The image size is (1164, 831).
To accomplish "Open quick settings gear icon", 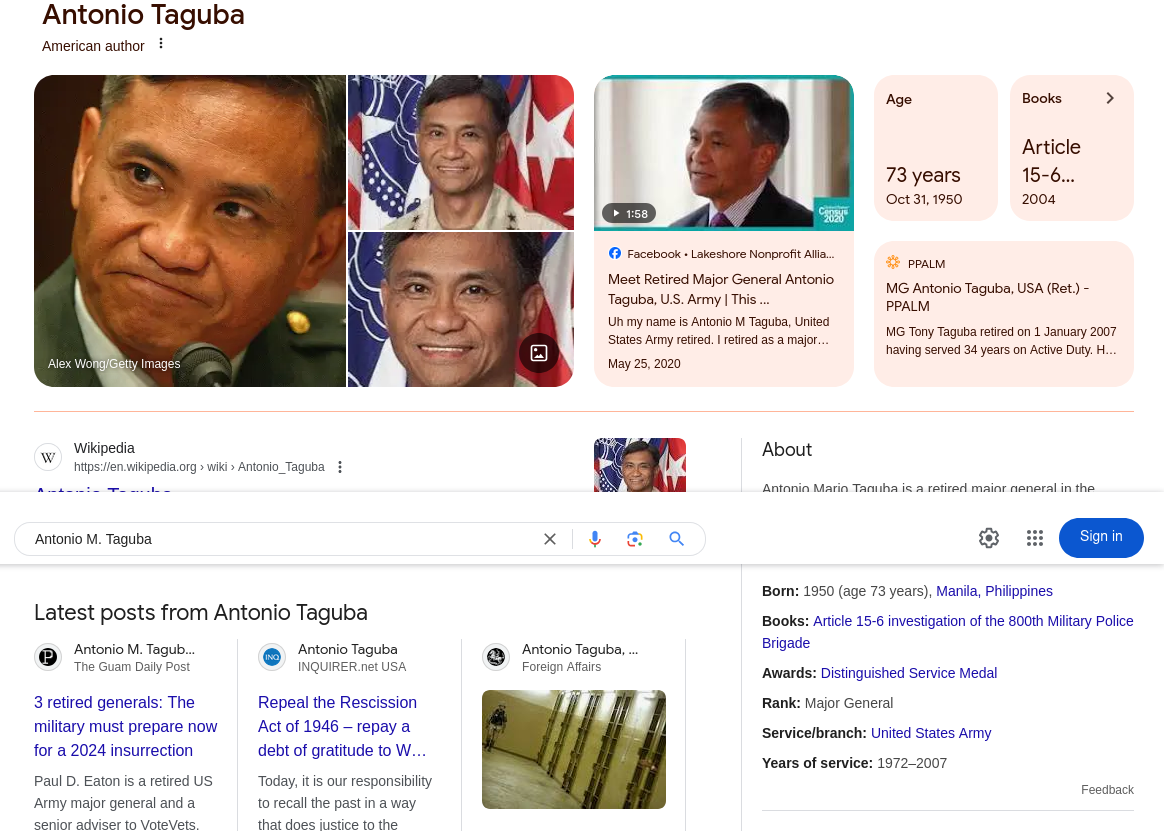I will coord(989,538).
